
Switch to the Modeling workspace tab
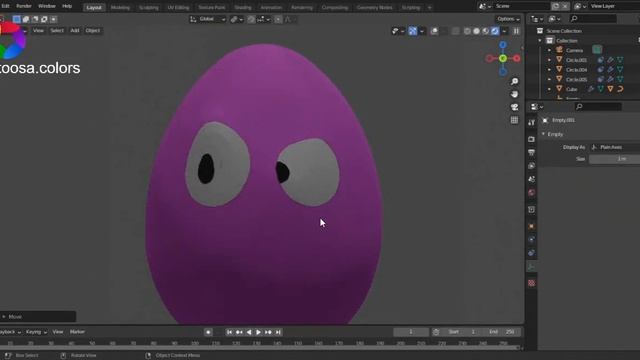pyautogui.click(x=120, y=7)
